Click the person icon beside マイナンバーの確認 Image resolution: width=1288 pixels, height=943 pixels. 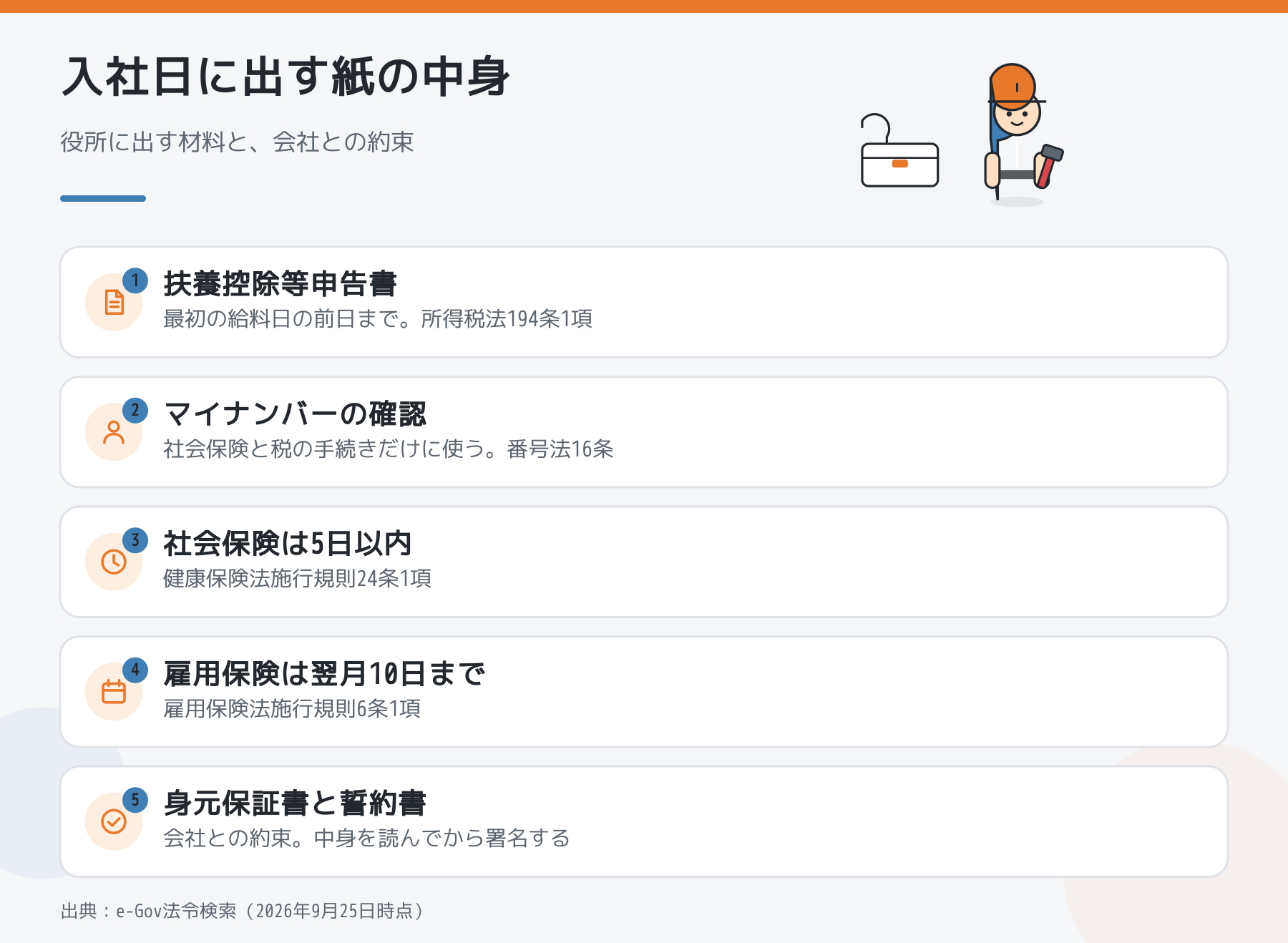pos(114,432)
